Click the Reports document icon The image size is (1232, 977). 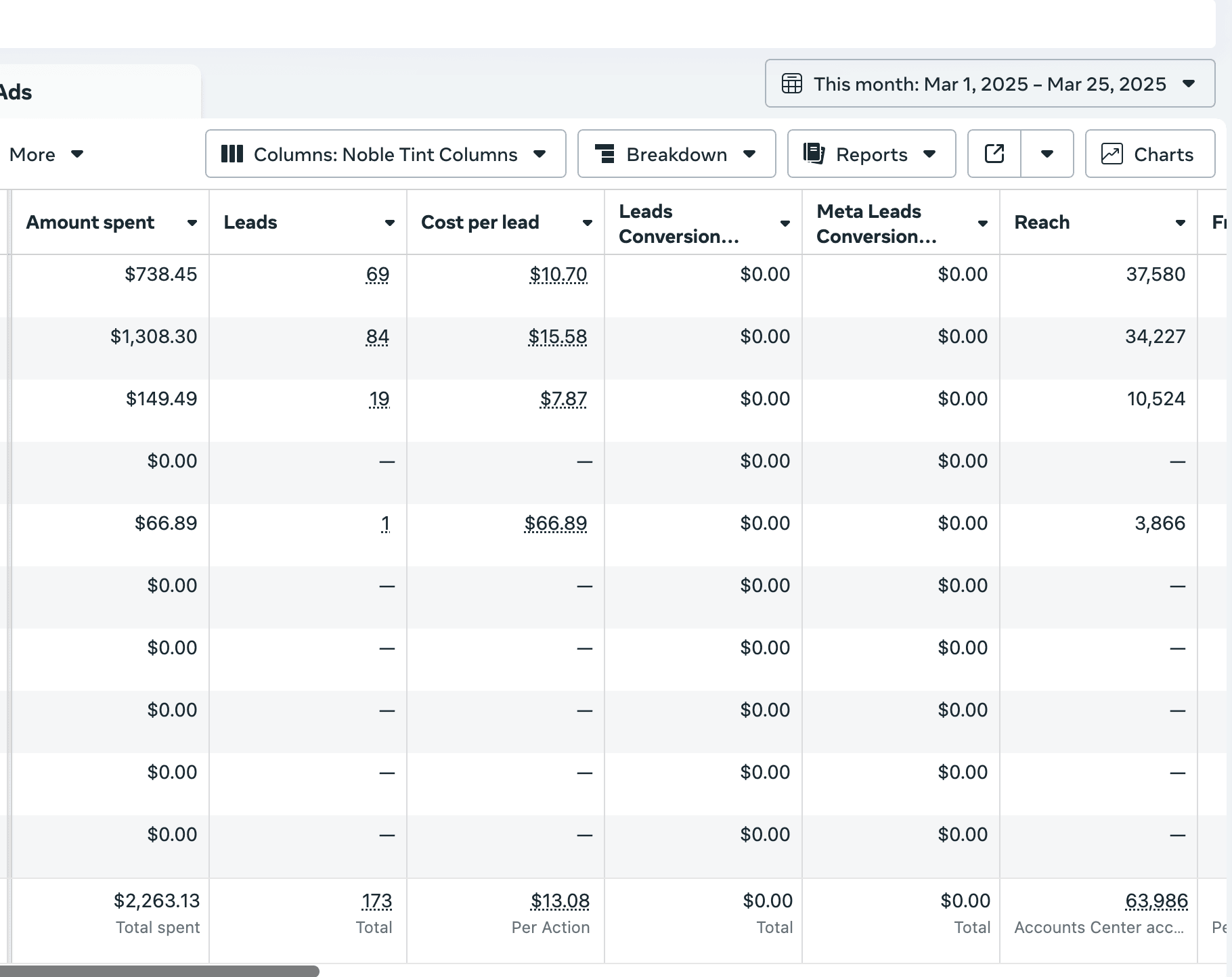[x=814, y=154]
